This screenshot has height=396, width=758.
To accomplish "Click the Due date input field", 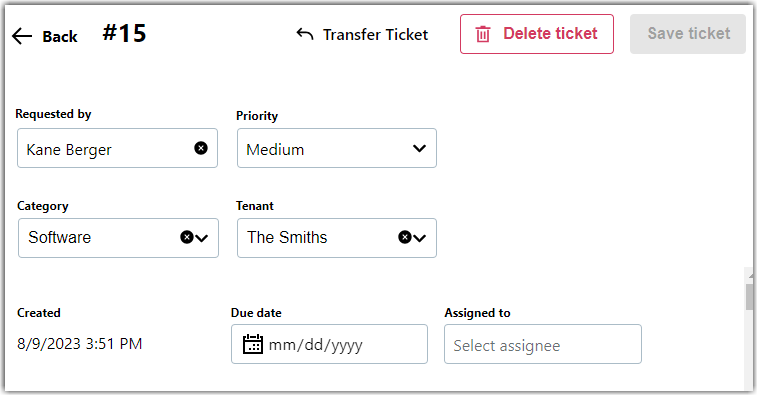I will click(x=329, y=344).
